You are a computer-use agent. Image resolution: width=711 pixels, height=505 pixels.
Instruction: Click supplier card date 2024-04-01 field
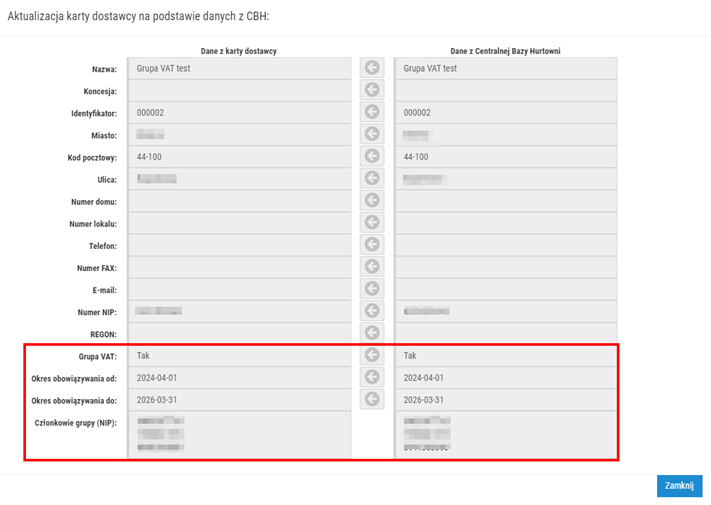[239, 378]
